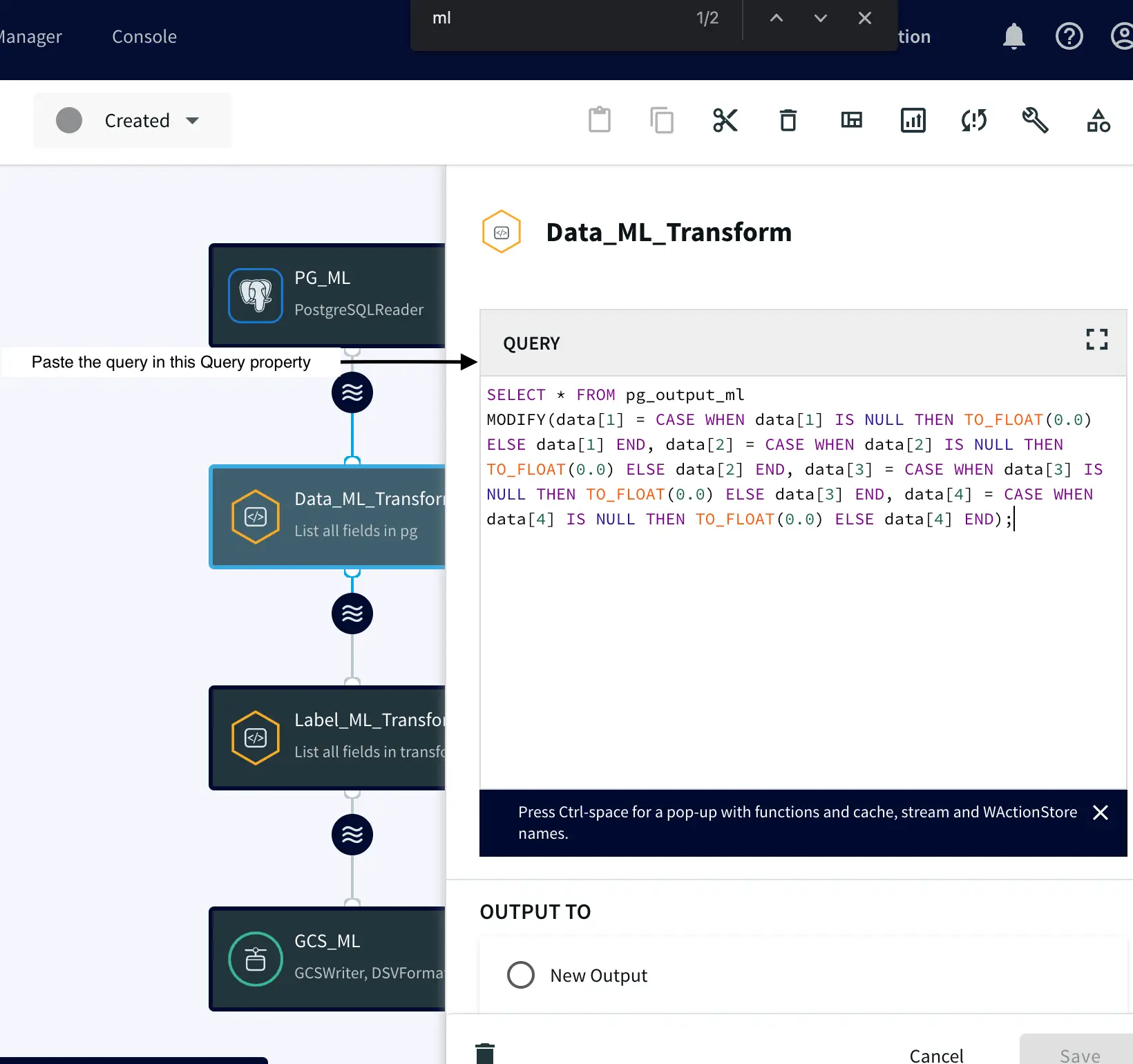This screenshot has width=1133, height=1064.
Task: Click the exception sync alert icon
Action: [x=974, y=120]
